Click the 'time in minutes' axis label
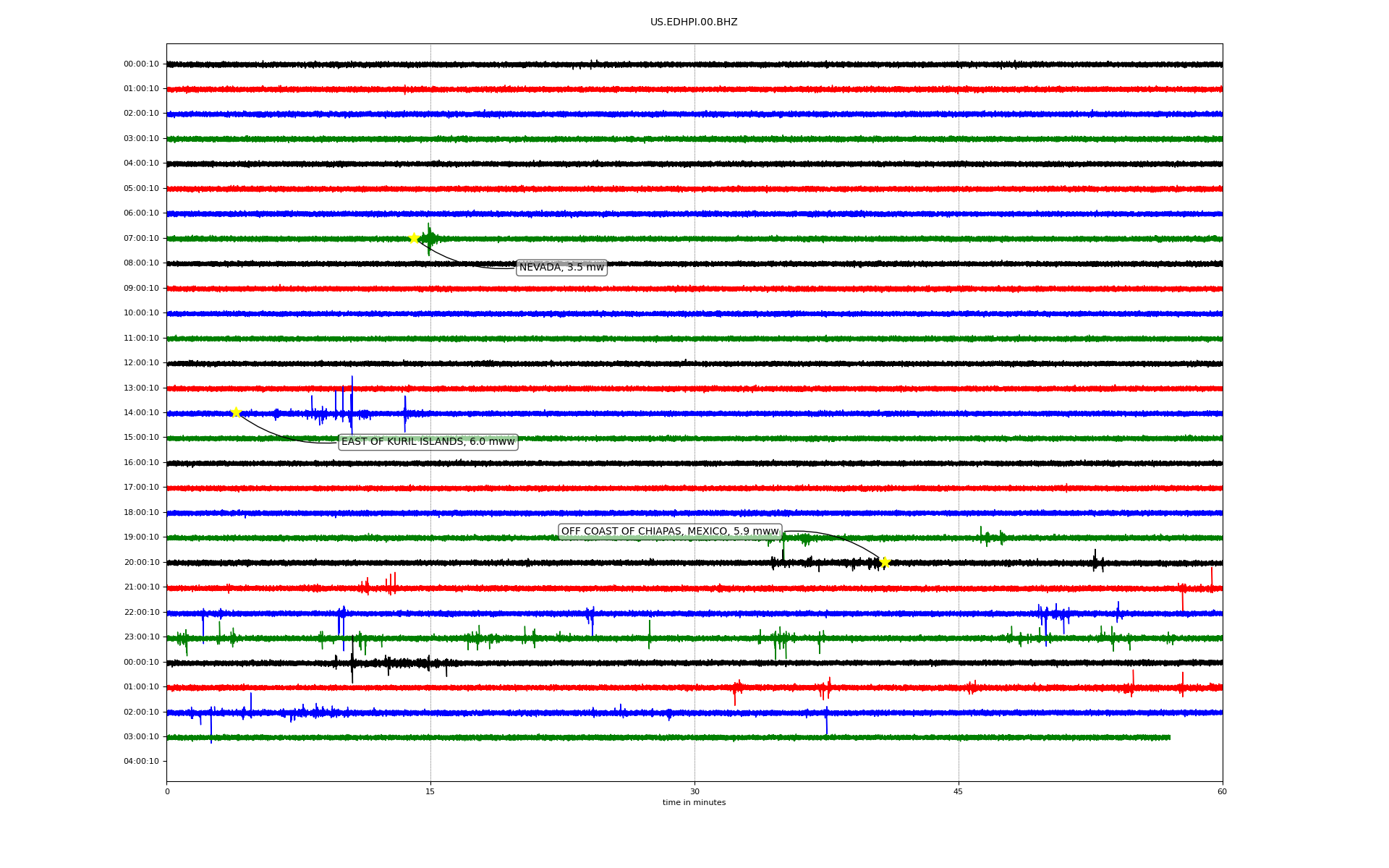This screenshot has width=1389, height=868. (694, 803)
